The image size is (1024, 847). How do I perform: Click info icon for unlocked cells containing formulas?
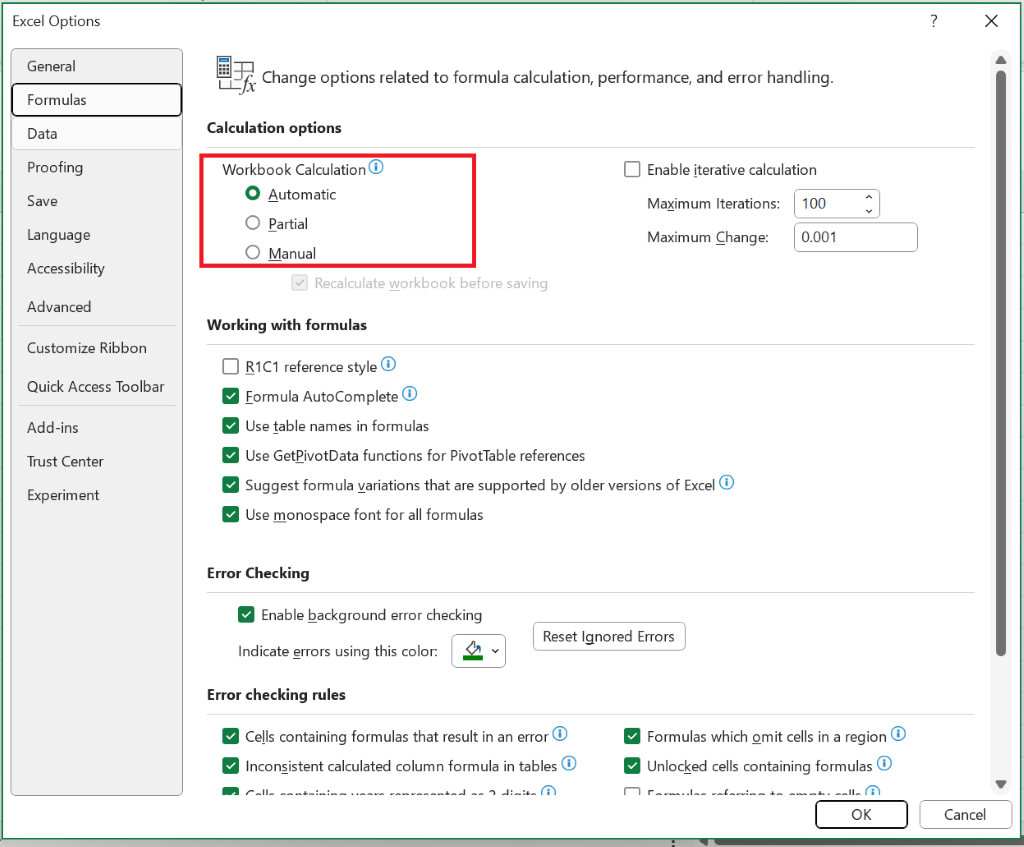point(884,763)
